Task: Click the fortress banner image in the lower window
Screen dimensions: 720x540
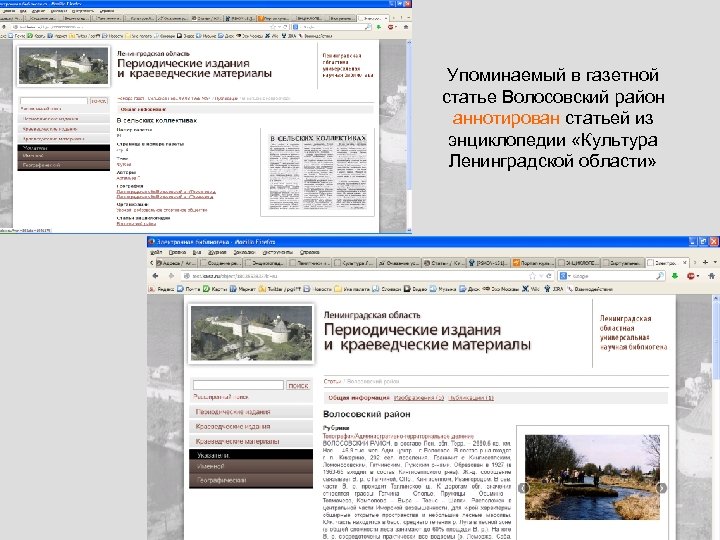Action: point(251,333)
